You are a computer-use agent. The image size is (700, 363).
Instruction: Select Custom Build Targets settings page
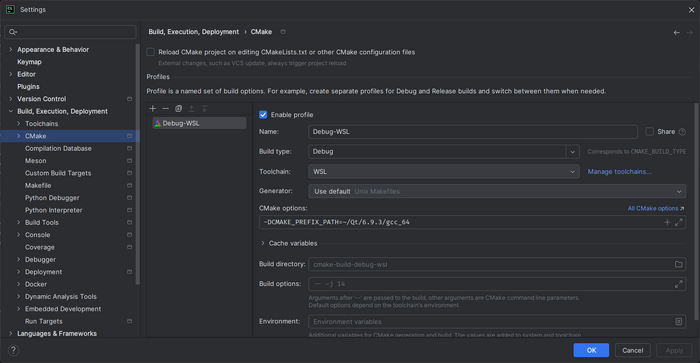point(58,173)
